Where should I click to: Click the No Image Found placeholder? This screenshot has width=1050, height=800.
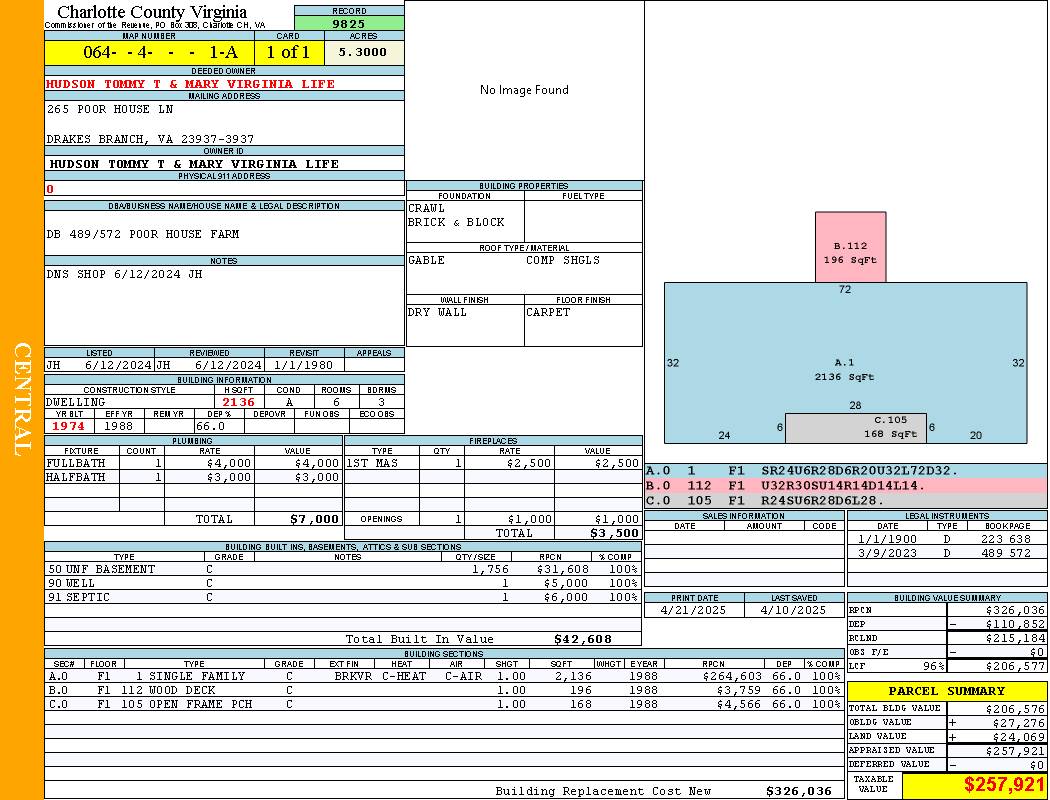524,90
